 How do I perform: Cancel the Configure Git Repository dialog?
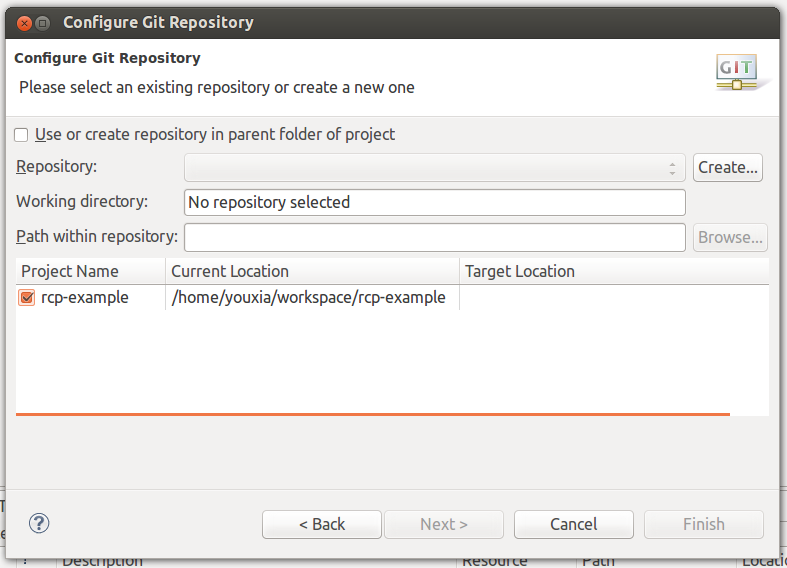point(574,524)
